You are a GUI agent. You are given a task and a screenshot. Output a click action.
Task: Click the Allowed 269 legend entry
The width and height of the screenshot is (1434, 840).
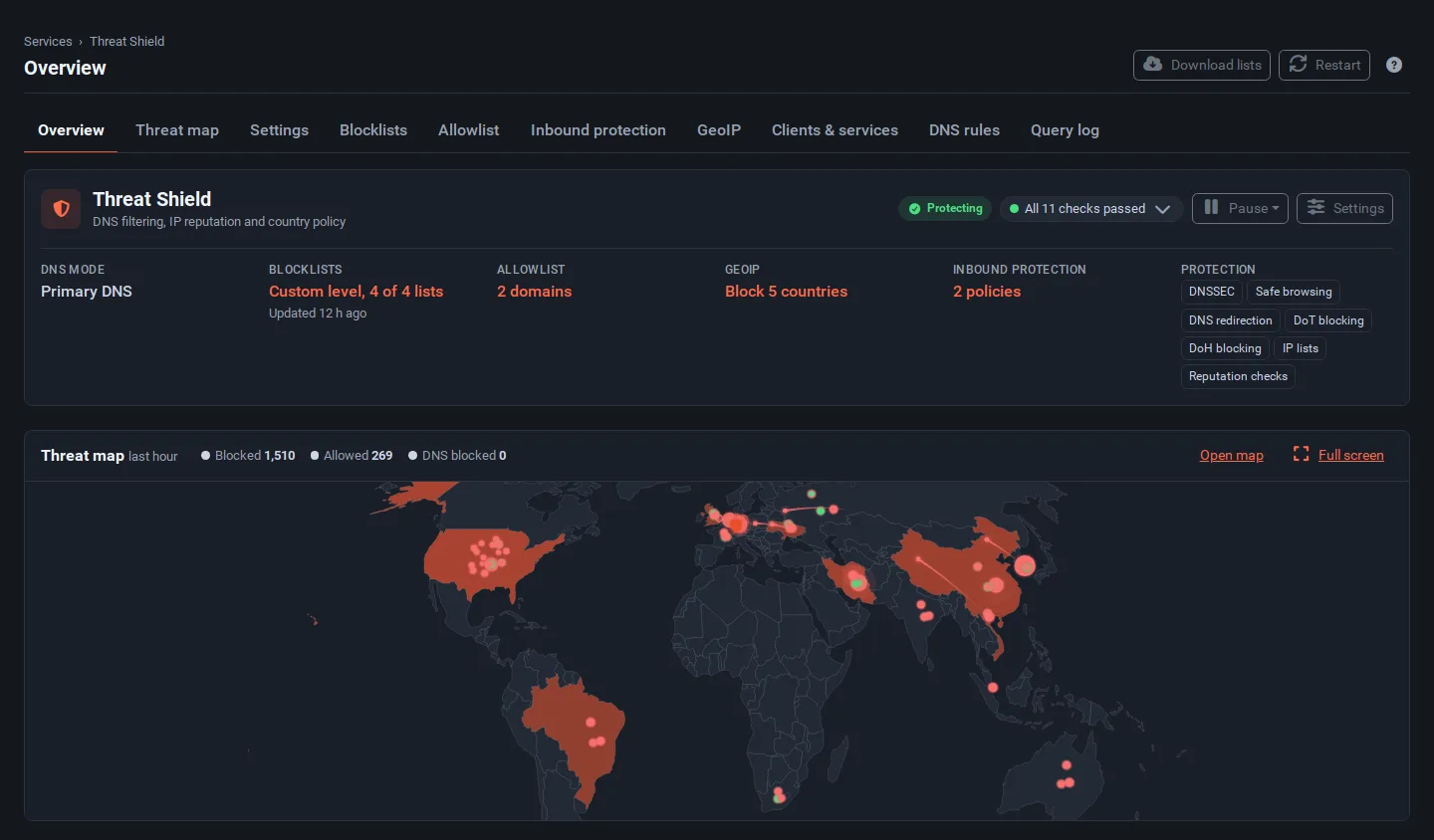tap(352, 455)
